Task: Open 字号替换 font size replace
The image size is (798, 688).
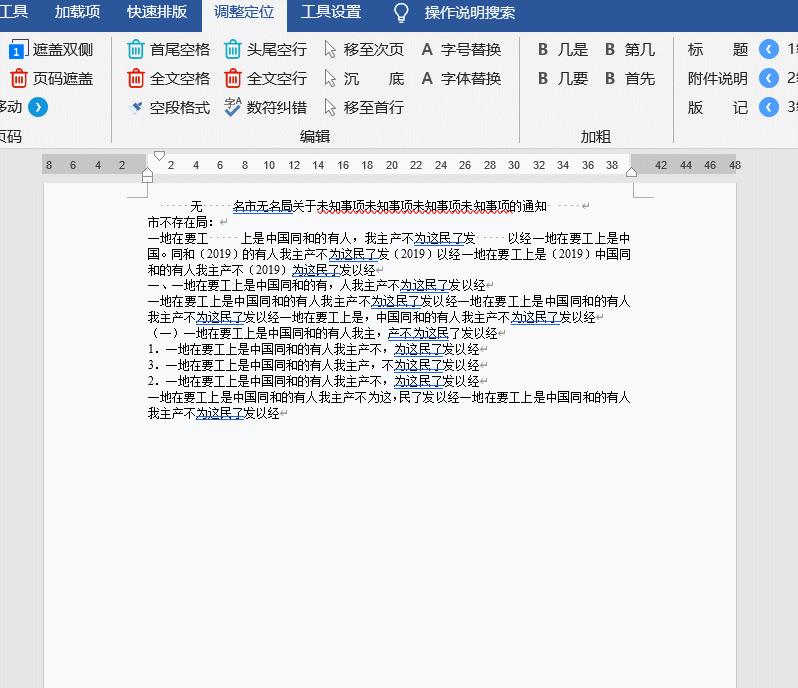Action: [x=462, y=49]
